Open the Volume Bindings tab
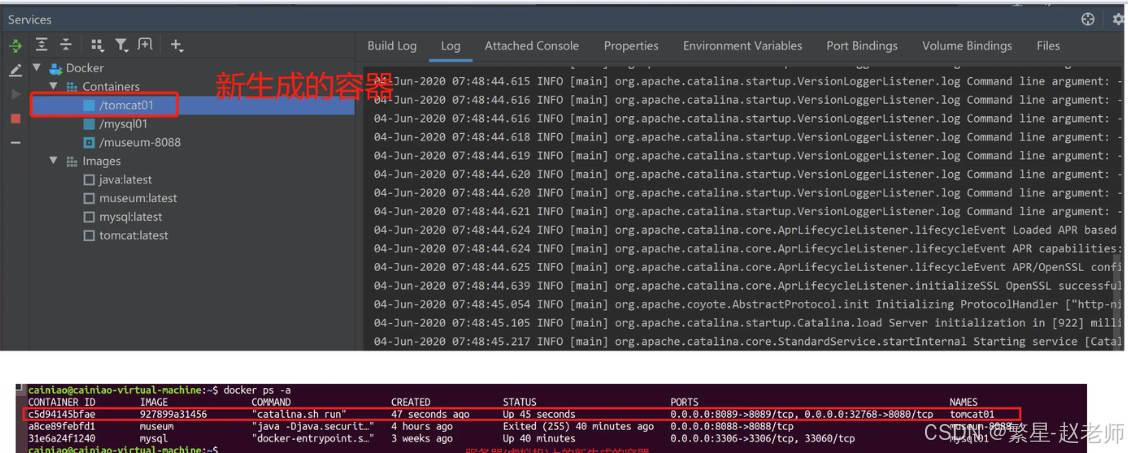 tap(967, 46)
